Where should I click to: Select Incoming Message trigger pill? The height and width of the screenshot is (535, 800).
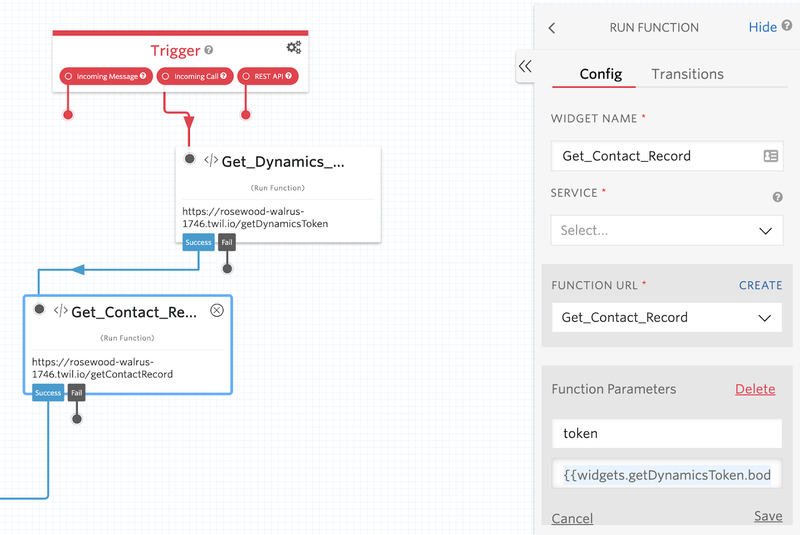(x=105, y=76)
